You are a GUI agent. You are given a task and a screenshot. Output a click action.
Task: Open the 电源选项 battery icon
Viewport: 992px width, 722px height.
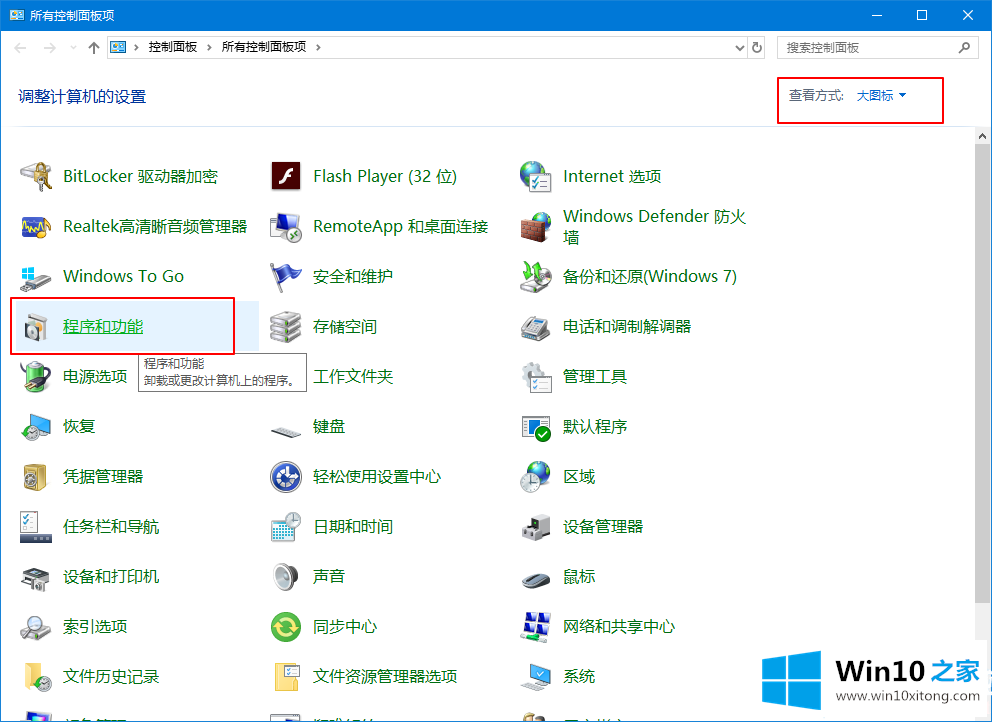pos(35,377)
